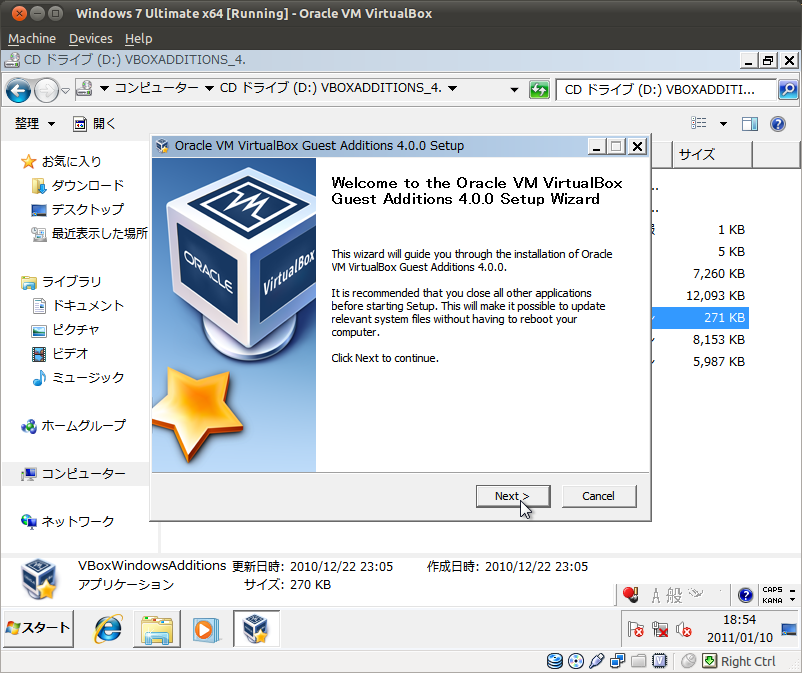Viewport: 802px width, 673px height.
Task: Select コンピューター in the sidebar
Action: click(x=73, y=474)
